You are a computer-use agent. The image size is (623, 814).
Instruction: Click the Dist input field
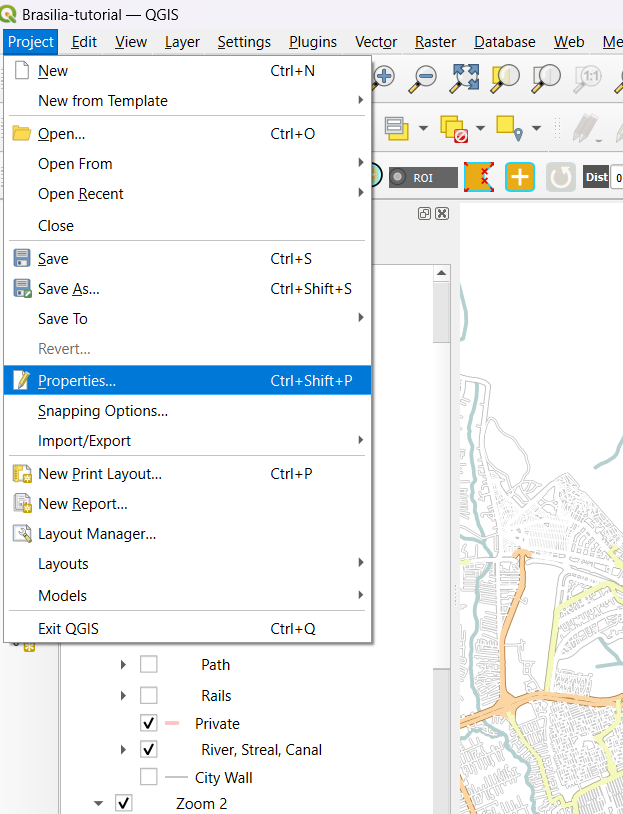tap(618, 177)
